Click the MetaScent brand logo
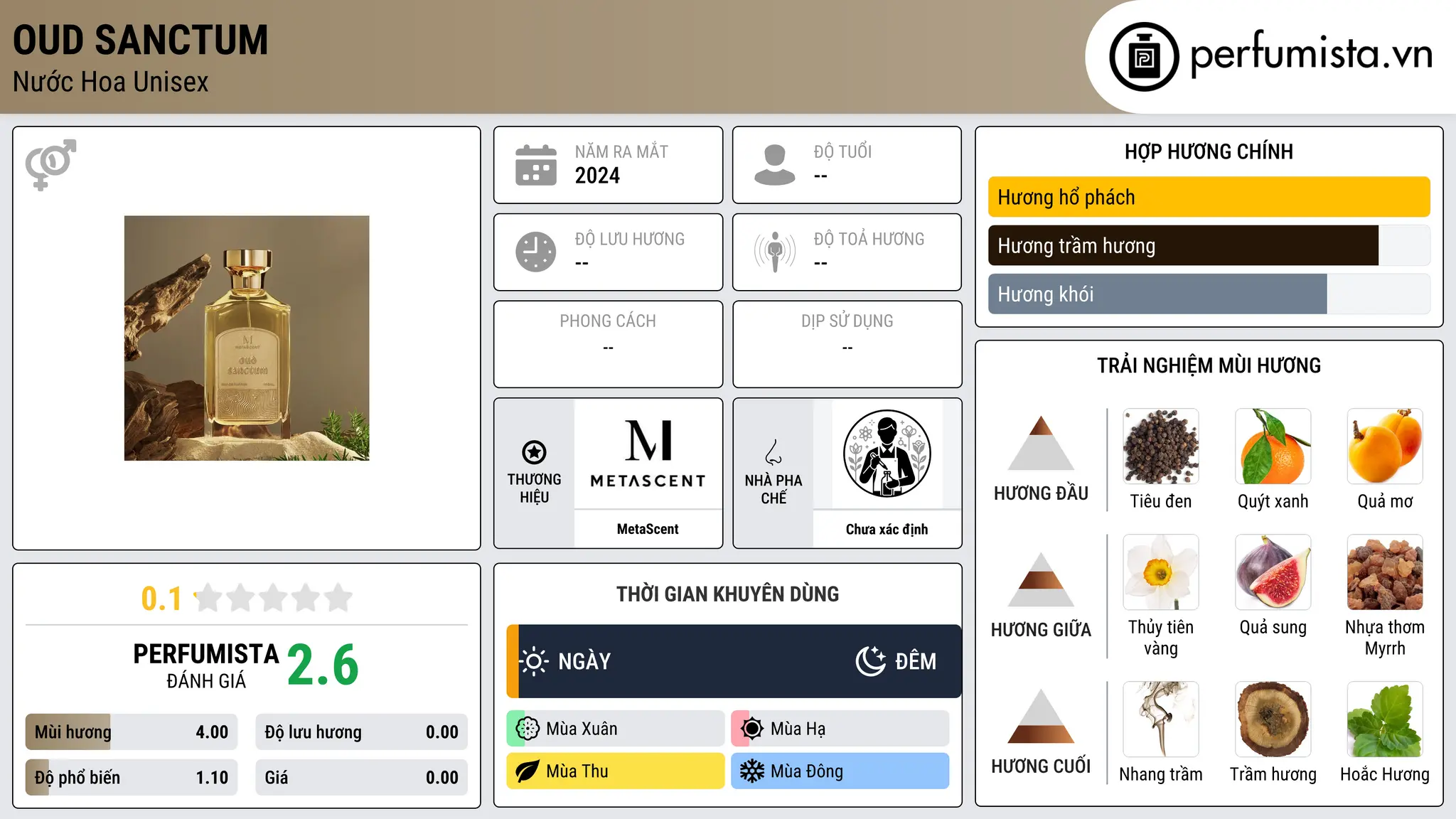Viewport: 1456px width, 819px height. pos(648,454)
